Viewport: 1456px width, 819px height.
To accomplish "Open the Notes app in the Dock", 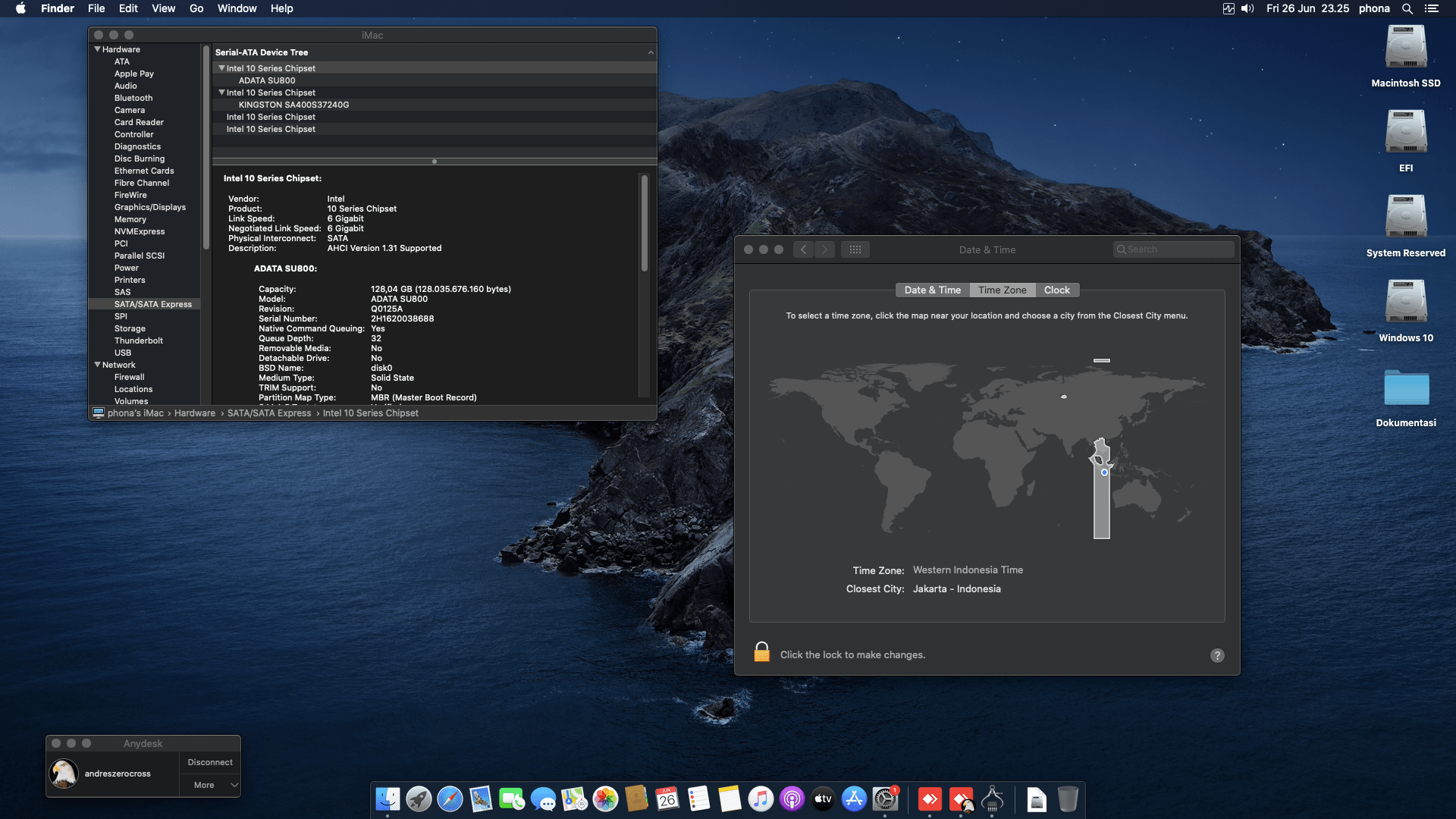I will 730,799.
